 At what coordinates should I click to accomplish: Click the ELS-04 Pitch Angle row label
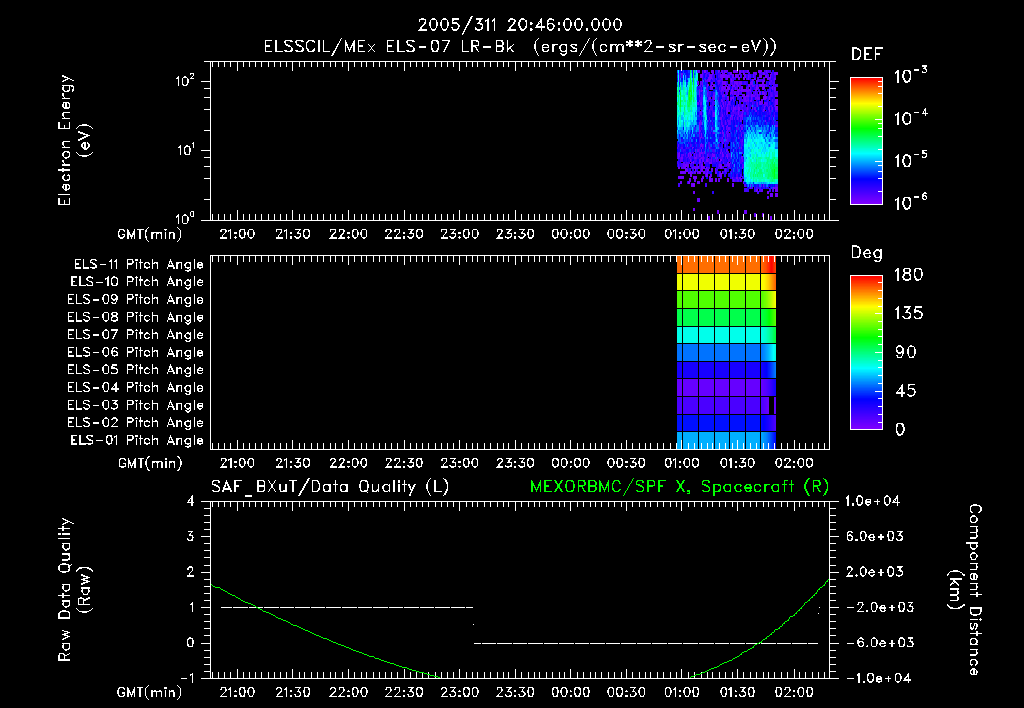pyautogui.click(x=135, y=387)
